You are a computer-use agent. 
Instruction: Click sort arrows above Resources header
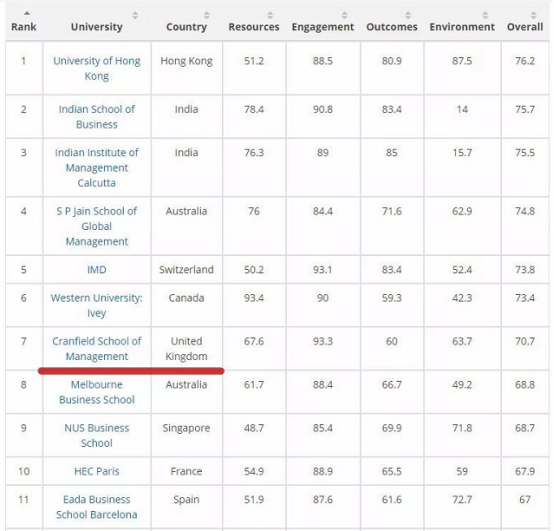coord(270,15)
